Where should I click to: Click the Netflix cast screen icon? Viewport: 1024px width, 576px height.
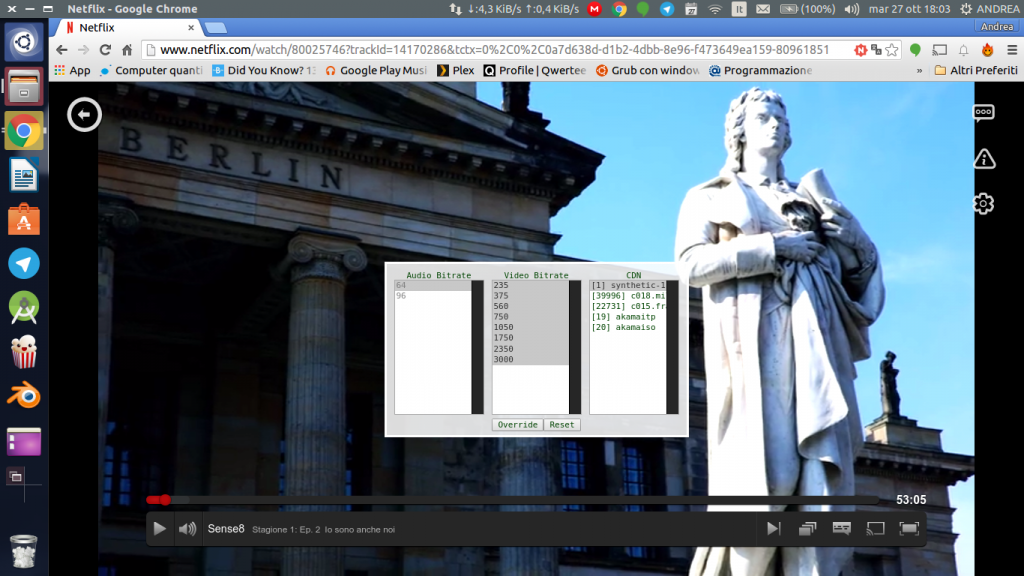tap(875, 528)
